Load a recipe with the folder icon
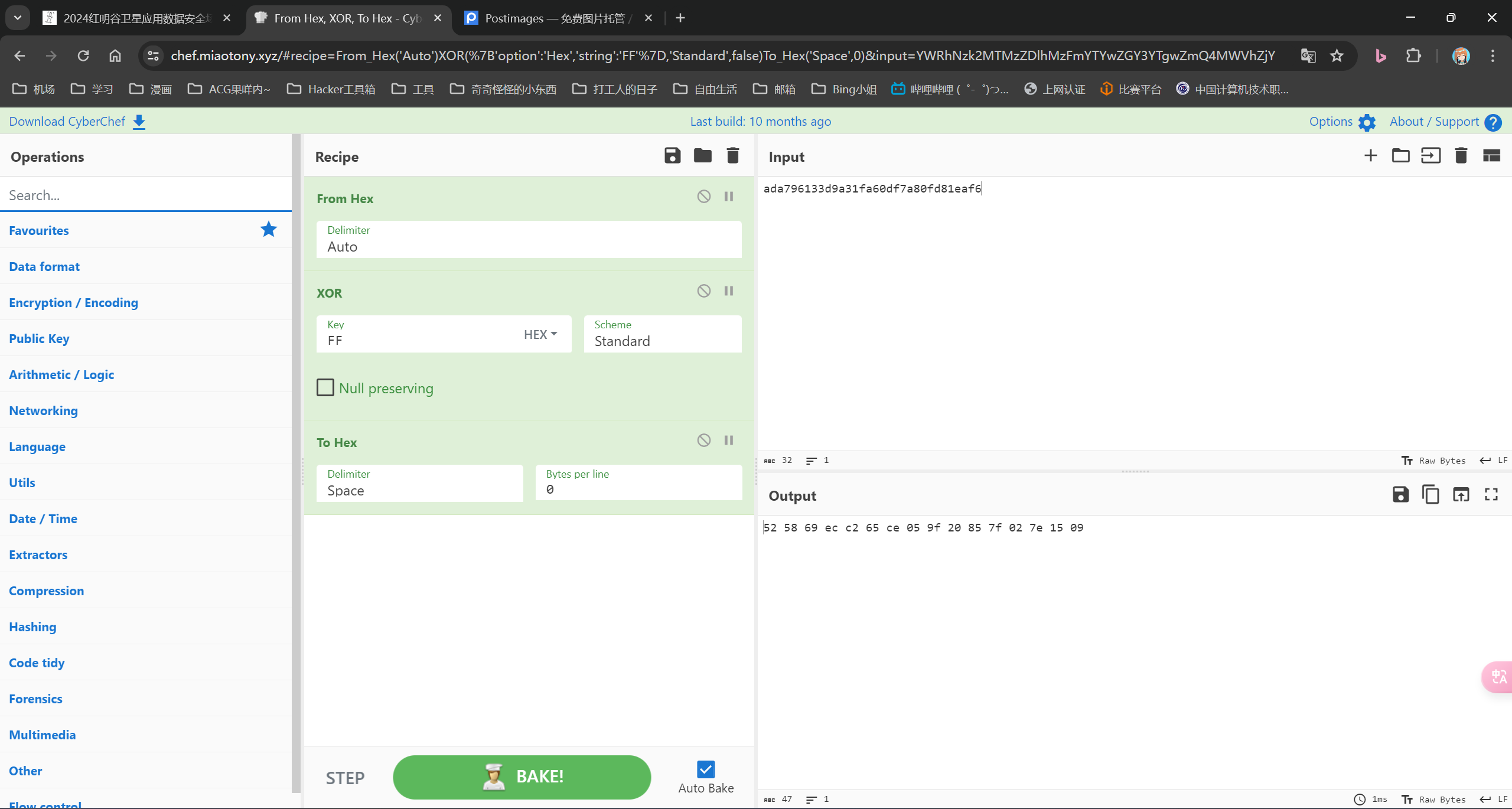Screen dimensions: 1512x809 [702, 156]
